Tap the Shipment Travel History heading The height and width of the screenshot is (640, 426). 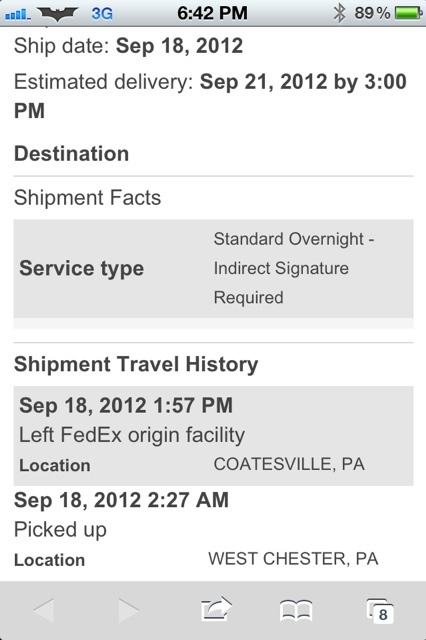tap(136, 364)
